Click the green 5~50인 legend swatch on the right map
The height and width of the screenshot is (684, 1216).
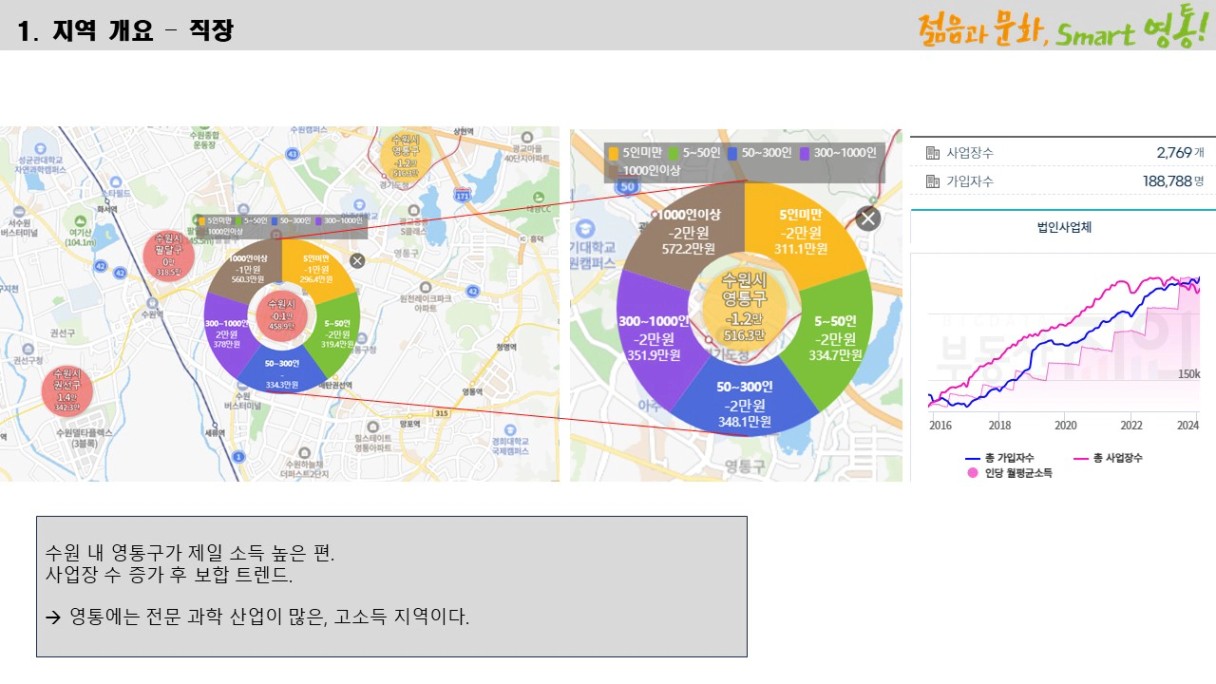point(673,153)
